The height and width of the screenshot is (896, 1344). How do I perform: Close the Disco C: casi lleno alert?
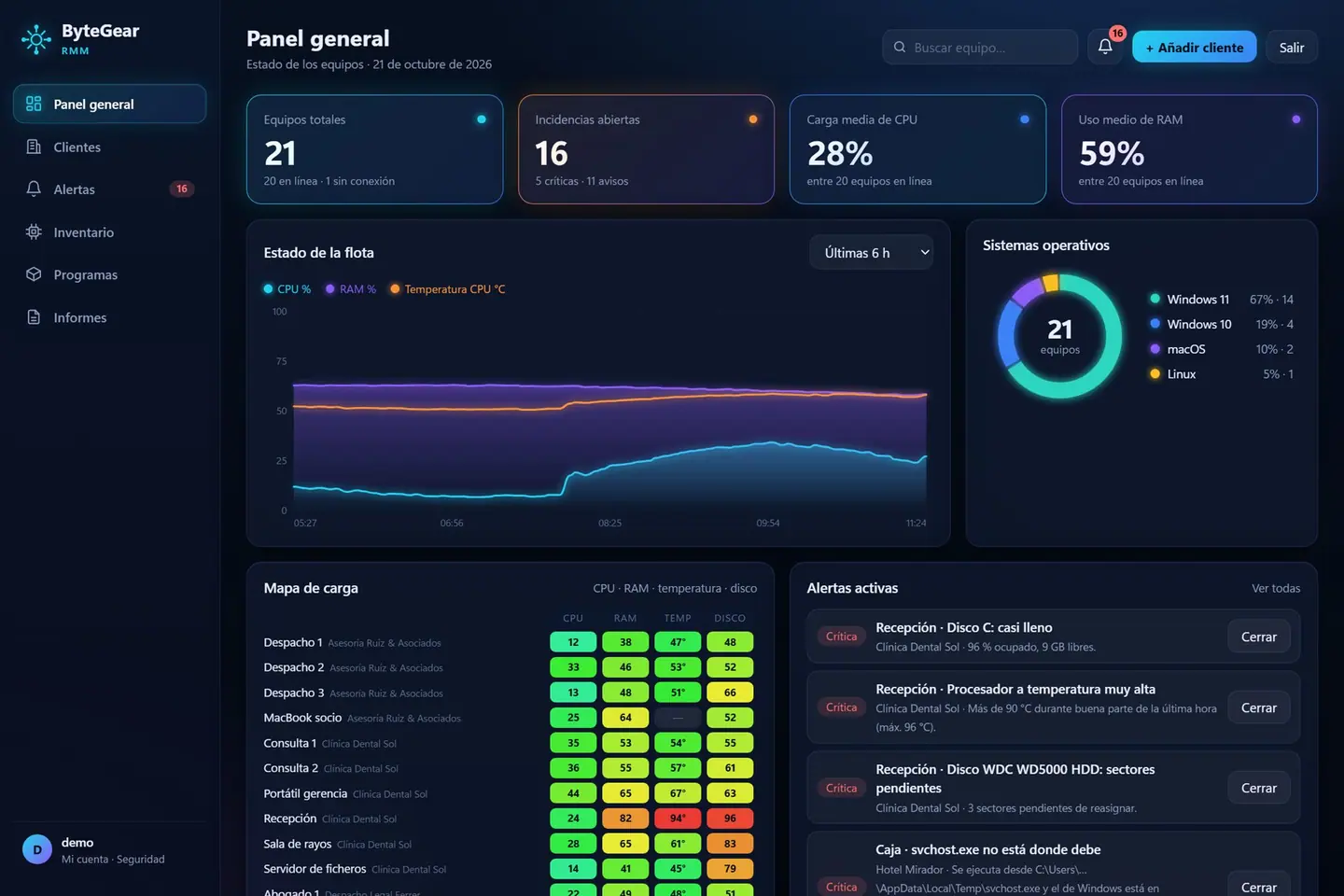point(1258,637)
